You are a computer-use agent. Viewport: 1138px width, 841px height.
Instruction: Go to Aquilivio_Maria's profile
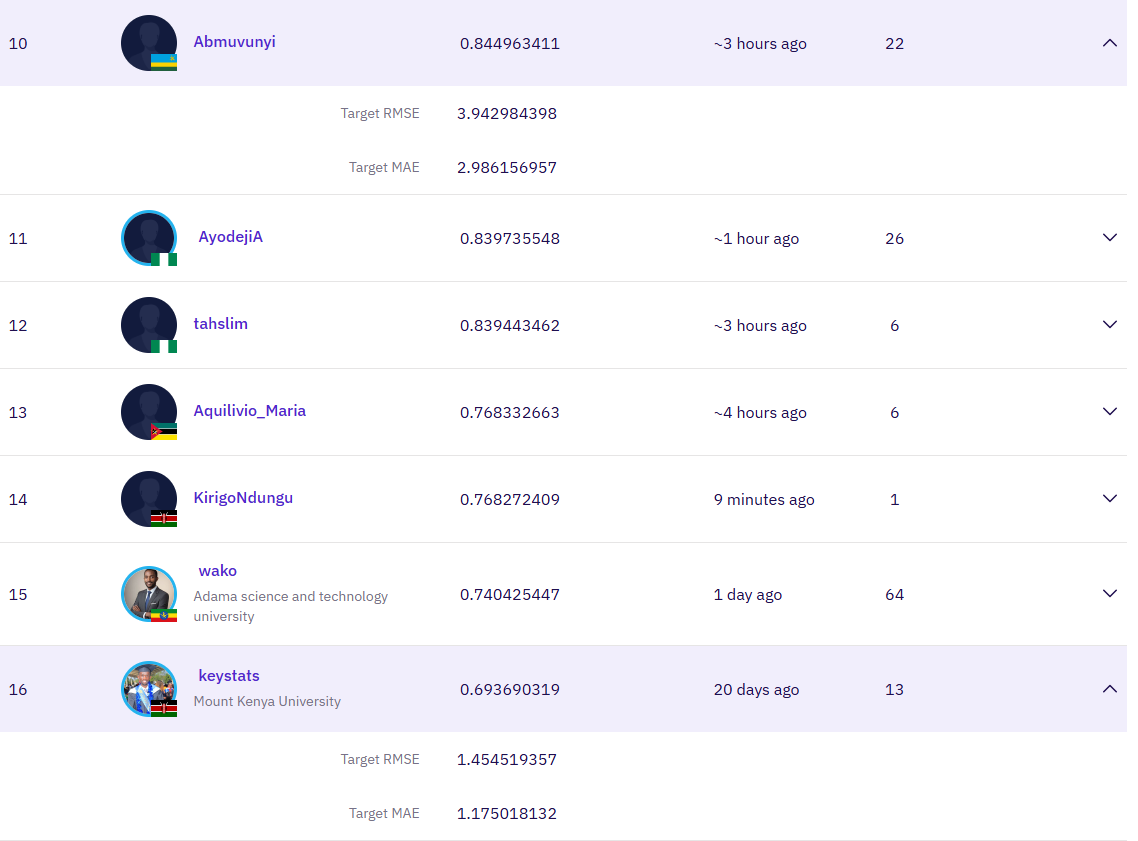249,411
